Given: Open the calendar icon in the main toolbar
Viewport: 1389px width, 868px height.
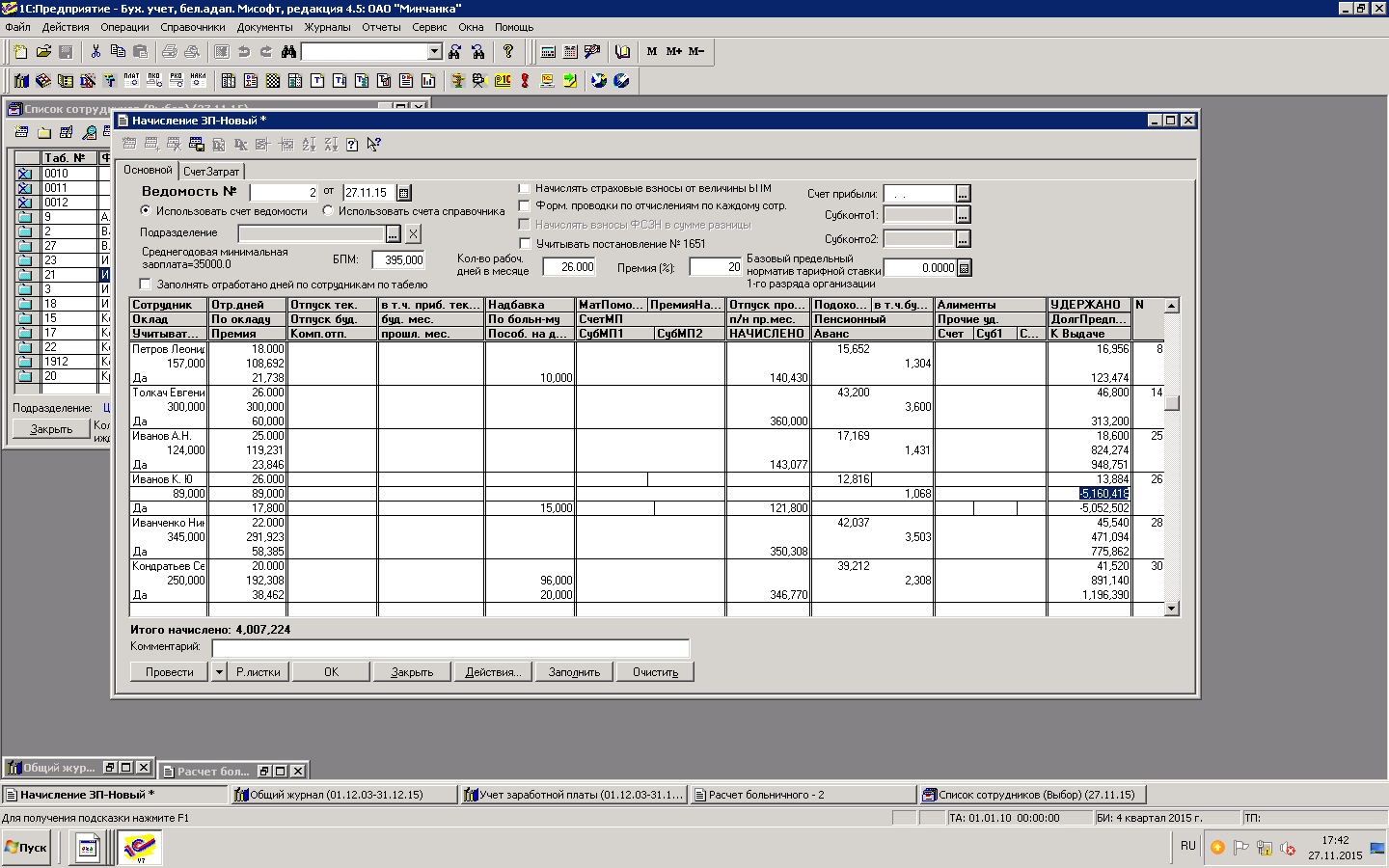Looking at the screenshot, I should tap(570, 51).
